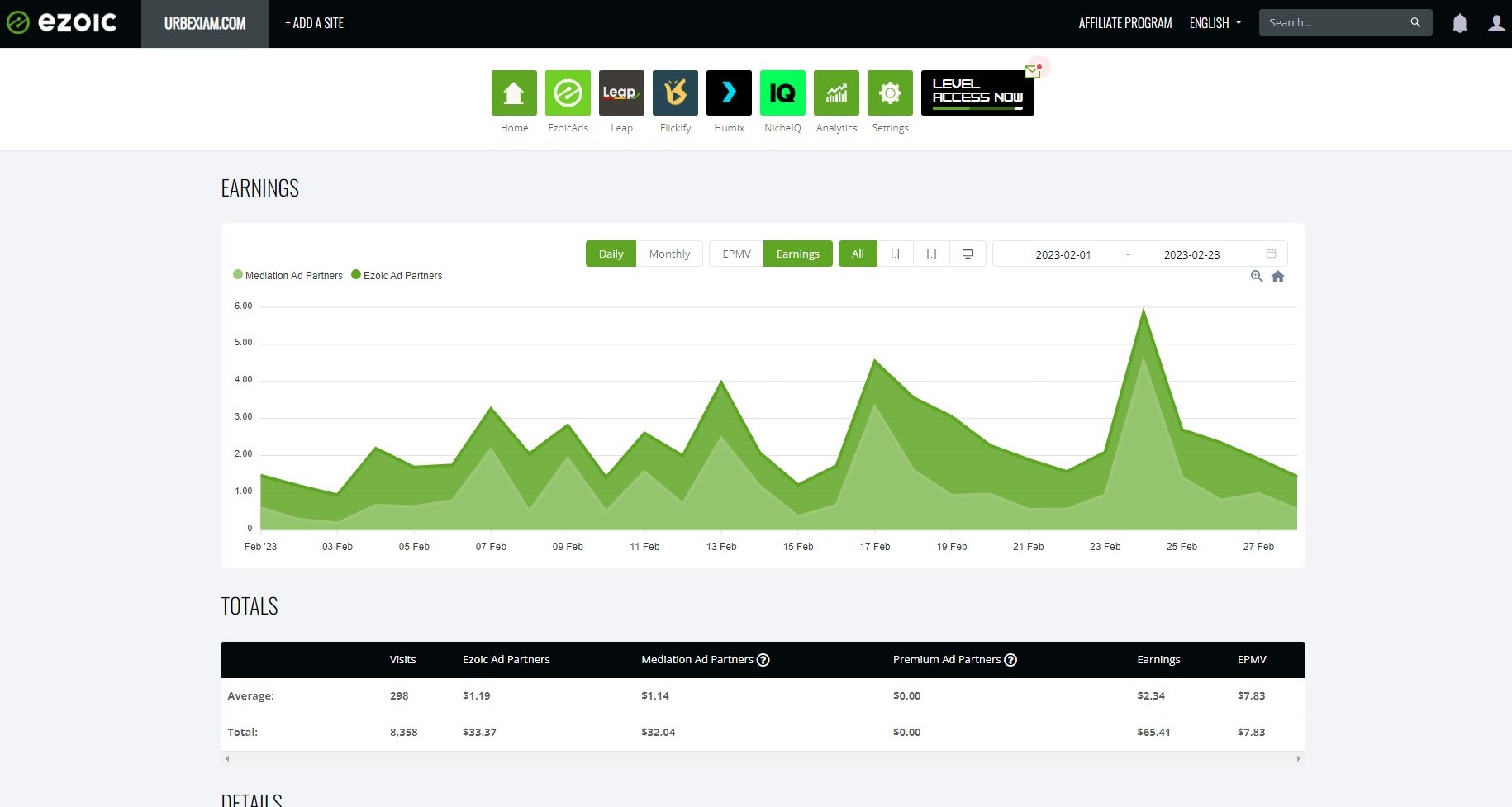Edit end date 2023-02-28

[x=1191, y=254]
